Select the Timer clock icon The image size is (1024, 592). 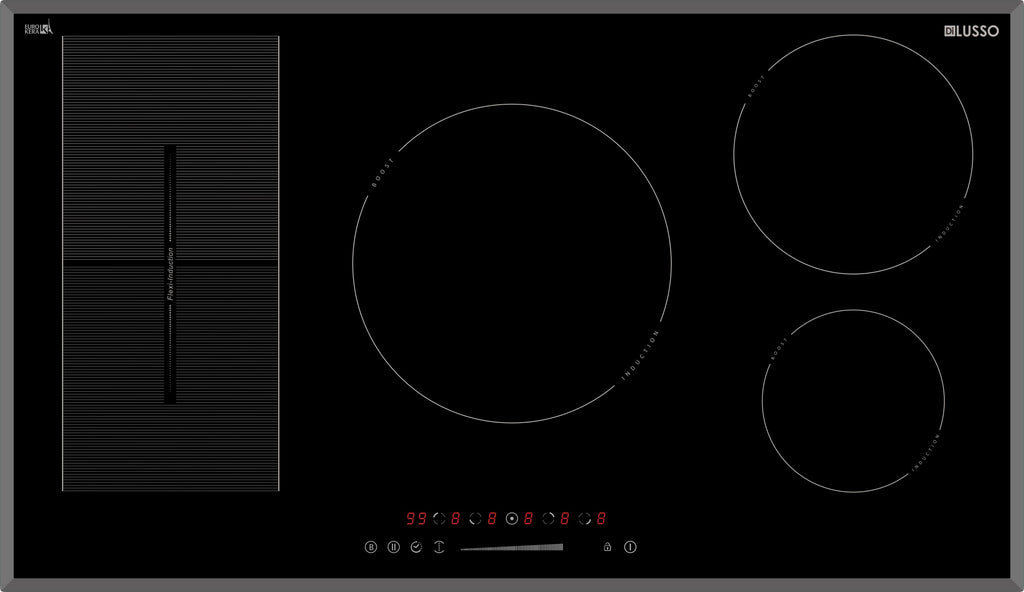click(x=415, y=546)
